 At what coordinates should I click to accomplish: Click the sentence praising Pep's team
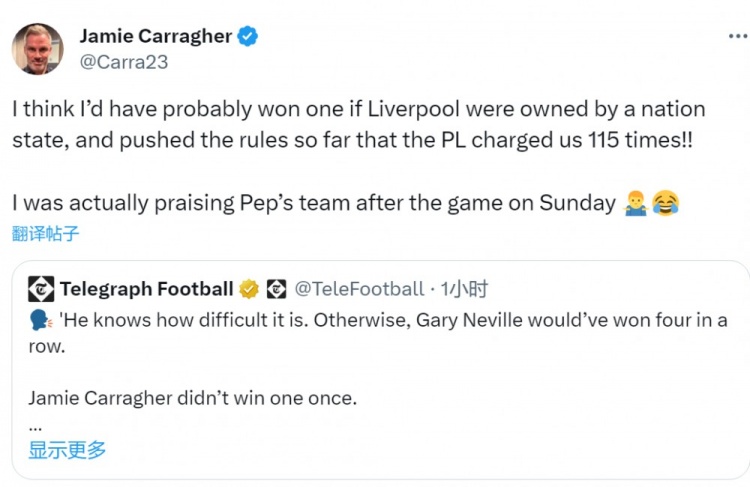314,203
